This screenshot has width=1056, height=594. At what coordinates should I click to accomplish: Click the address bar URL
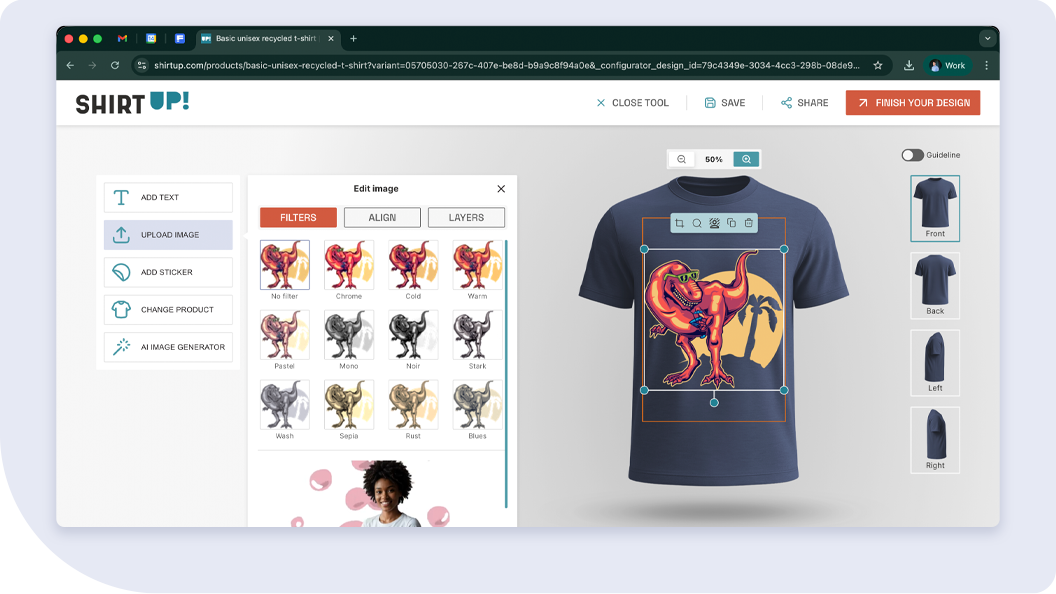click(506, 65)
